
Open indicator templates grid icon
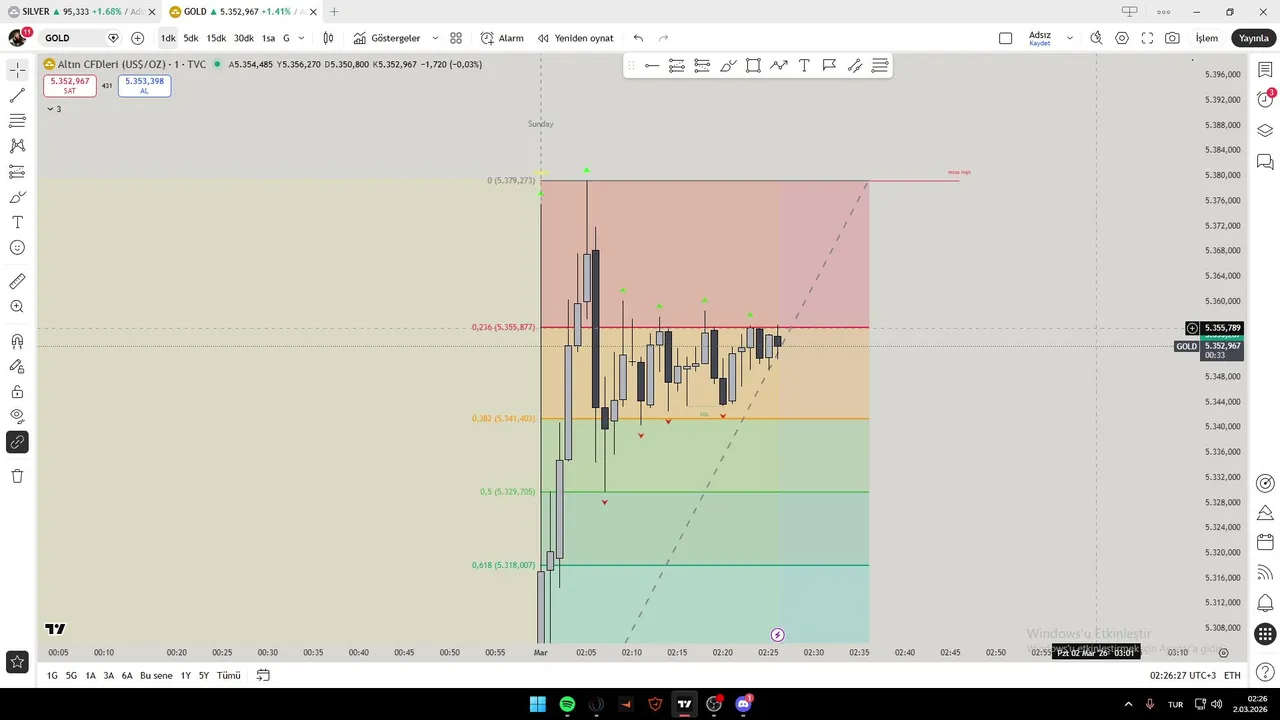(456, 38)
